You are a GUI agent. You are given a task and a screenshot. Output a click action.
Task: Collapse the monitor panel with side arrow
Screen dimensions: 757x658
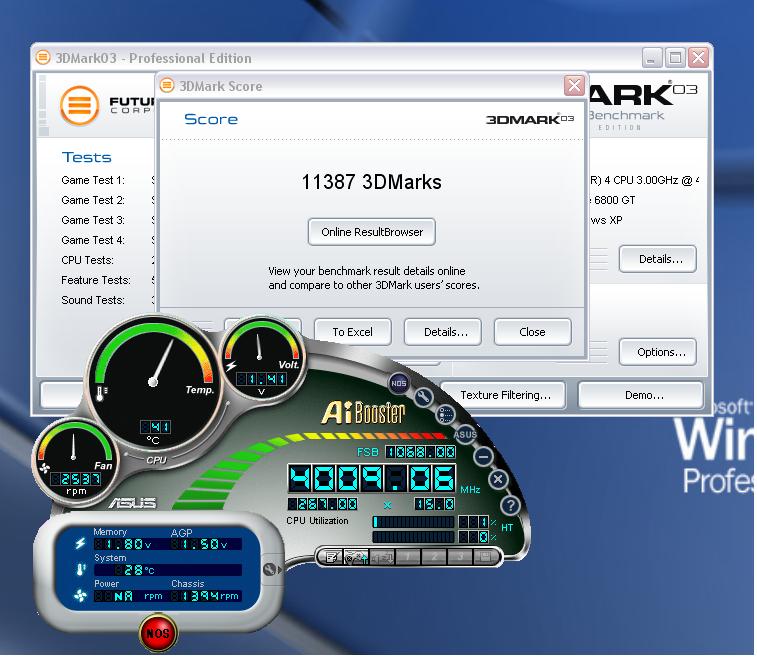pos(272,570)
